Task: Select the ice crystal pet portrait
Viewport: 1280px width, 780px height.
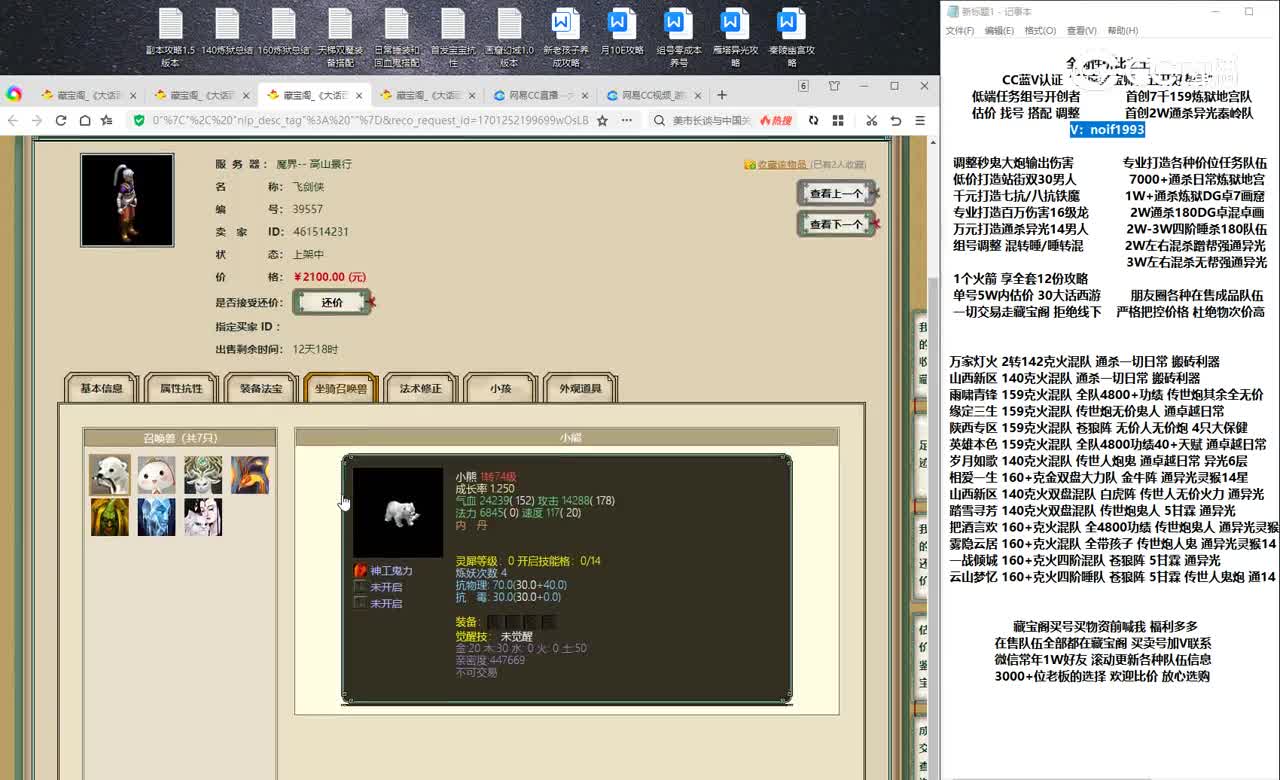Action: [x=156, y=516]
